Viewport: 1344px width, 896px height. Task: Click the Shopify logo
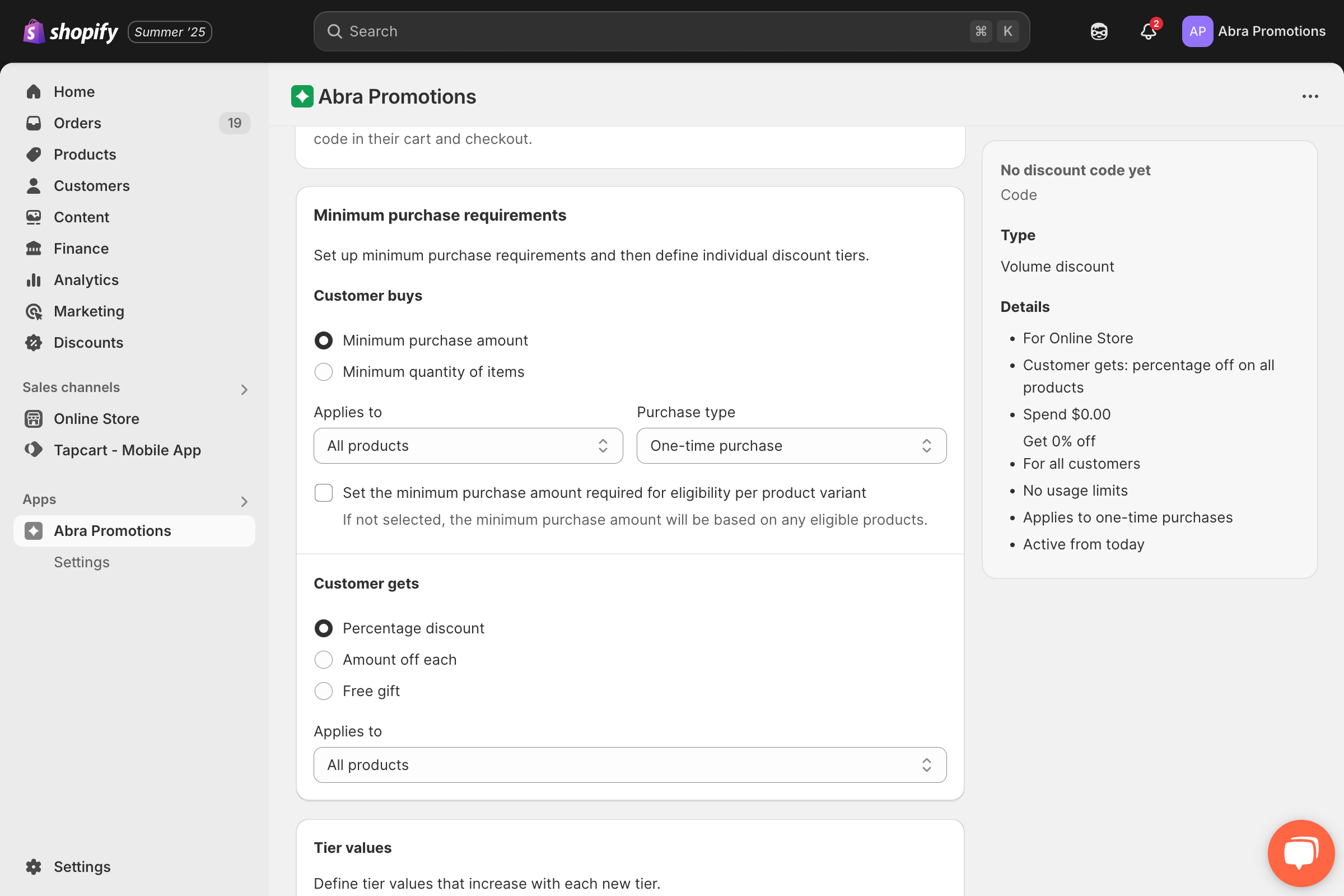(x=71, y=31)
